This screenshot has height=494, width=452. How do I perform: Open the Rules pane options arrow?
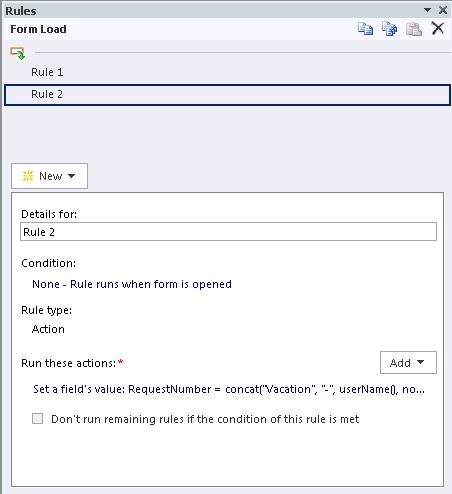[x=427, y=10]
